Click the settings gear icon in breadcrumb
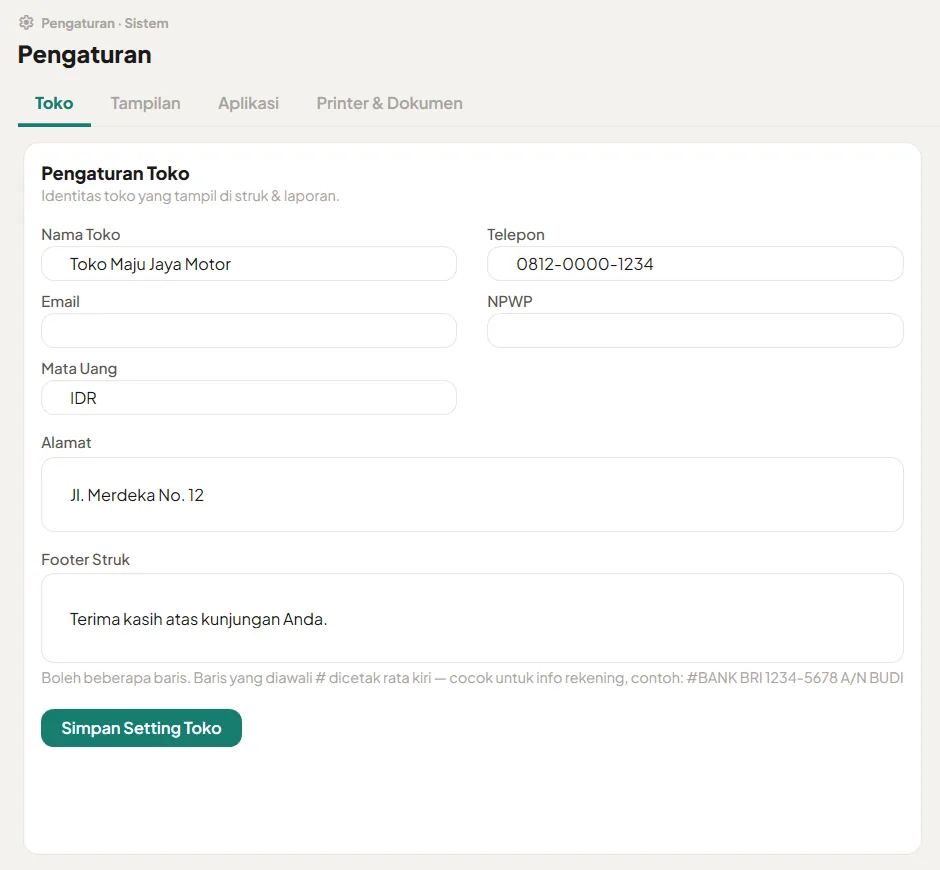 pos(26,23)
